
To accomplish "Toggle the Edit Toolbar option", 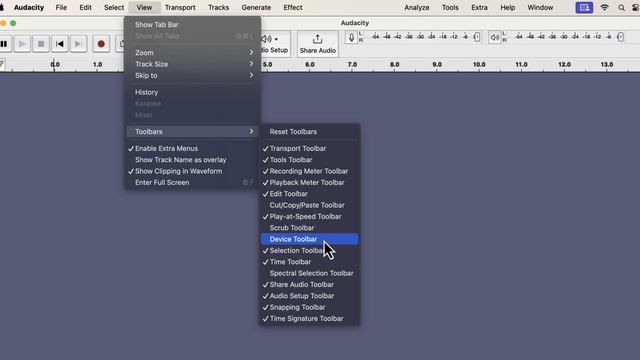I will [309, 194].
